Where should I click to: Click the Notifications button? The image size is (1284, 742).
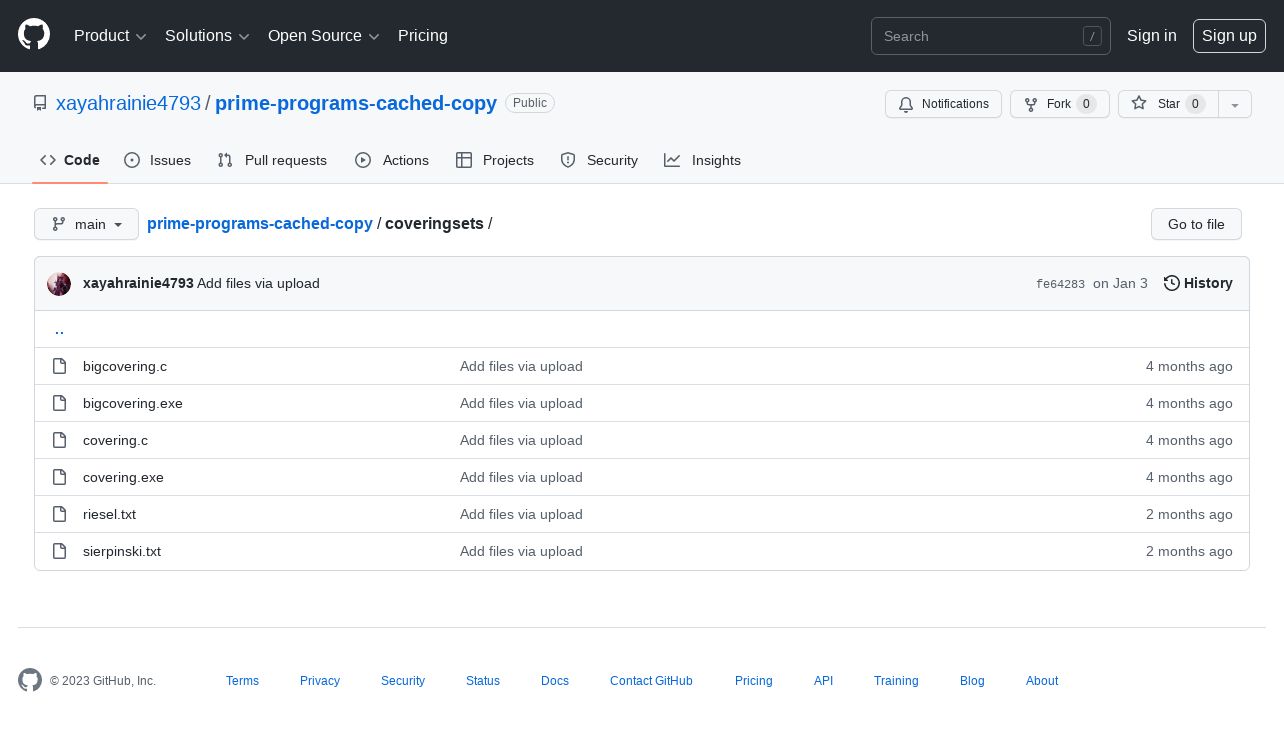943,104
